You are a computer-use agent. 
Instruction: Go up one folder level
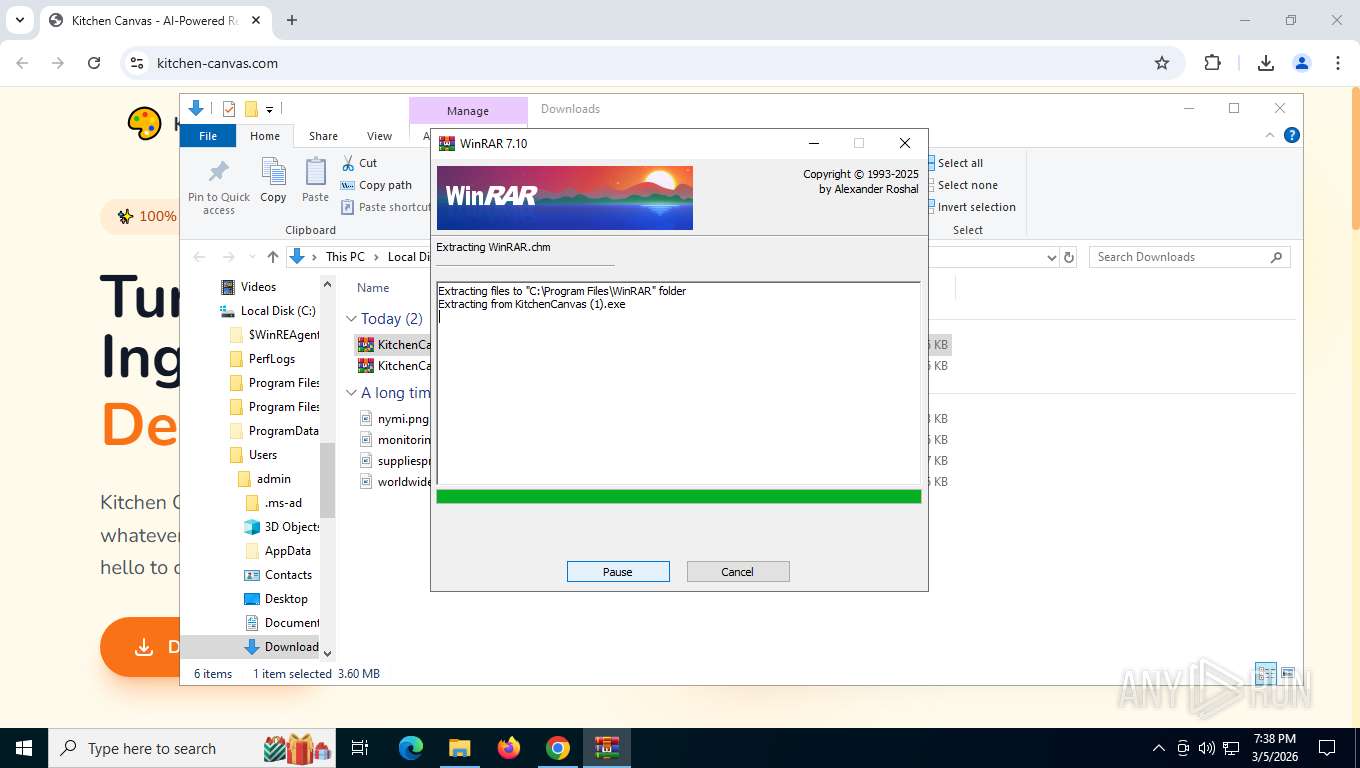coord(273,257)
